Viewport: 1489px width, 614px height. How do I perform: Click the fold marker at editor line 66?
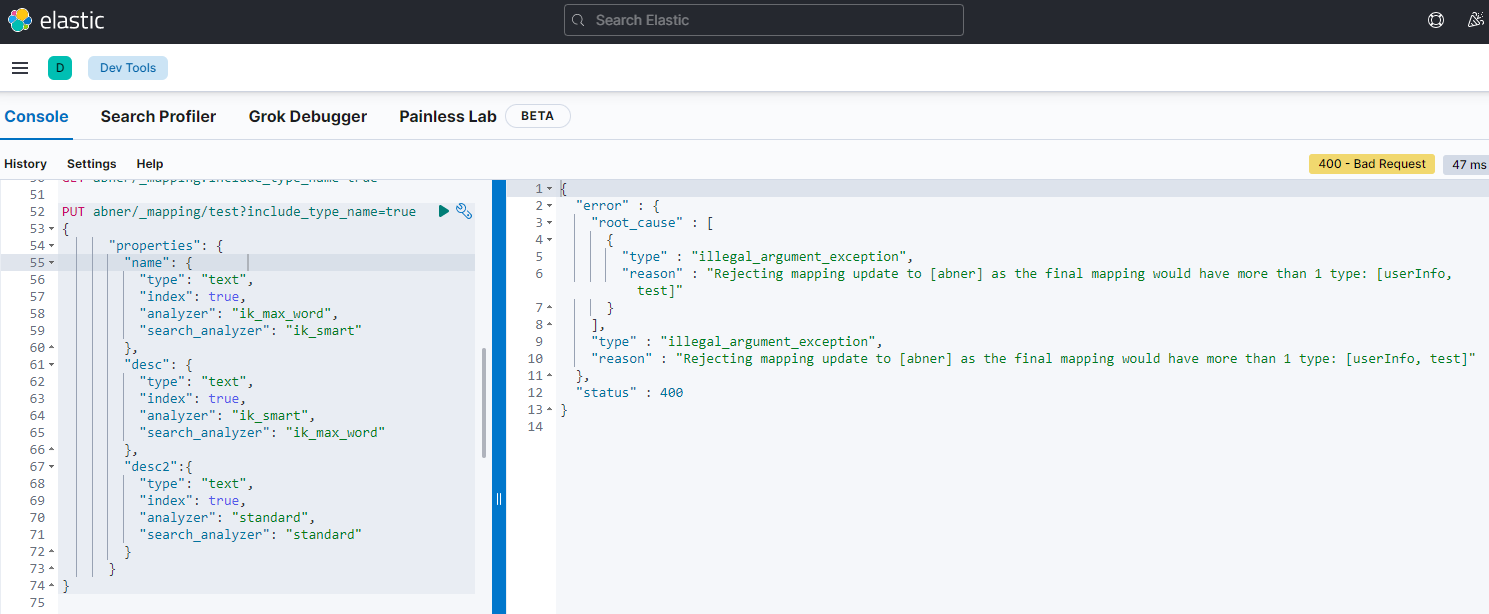tap(51, 450)
